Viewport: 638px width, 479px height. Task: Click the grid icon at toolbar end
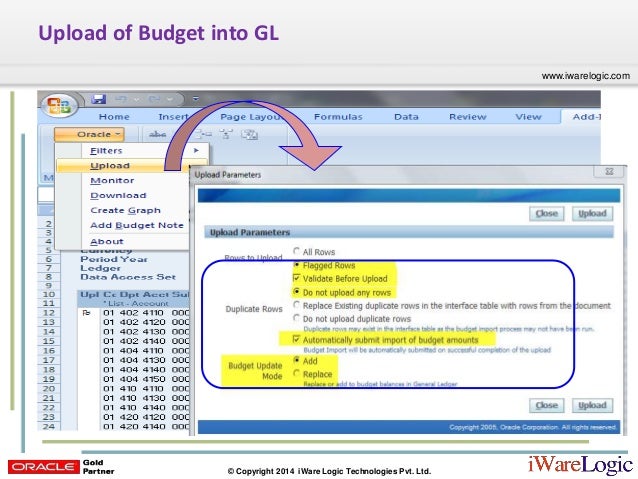tap(249, 134)
